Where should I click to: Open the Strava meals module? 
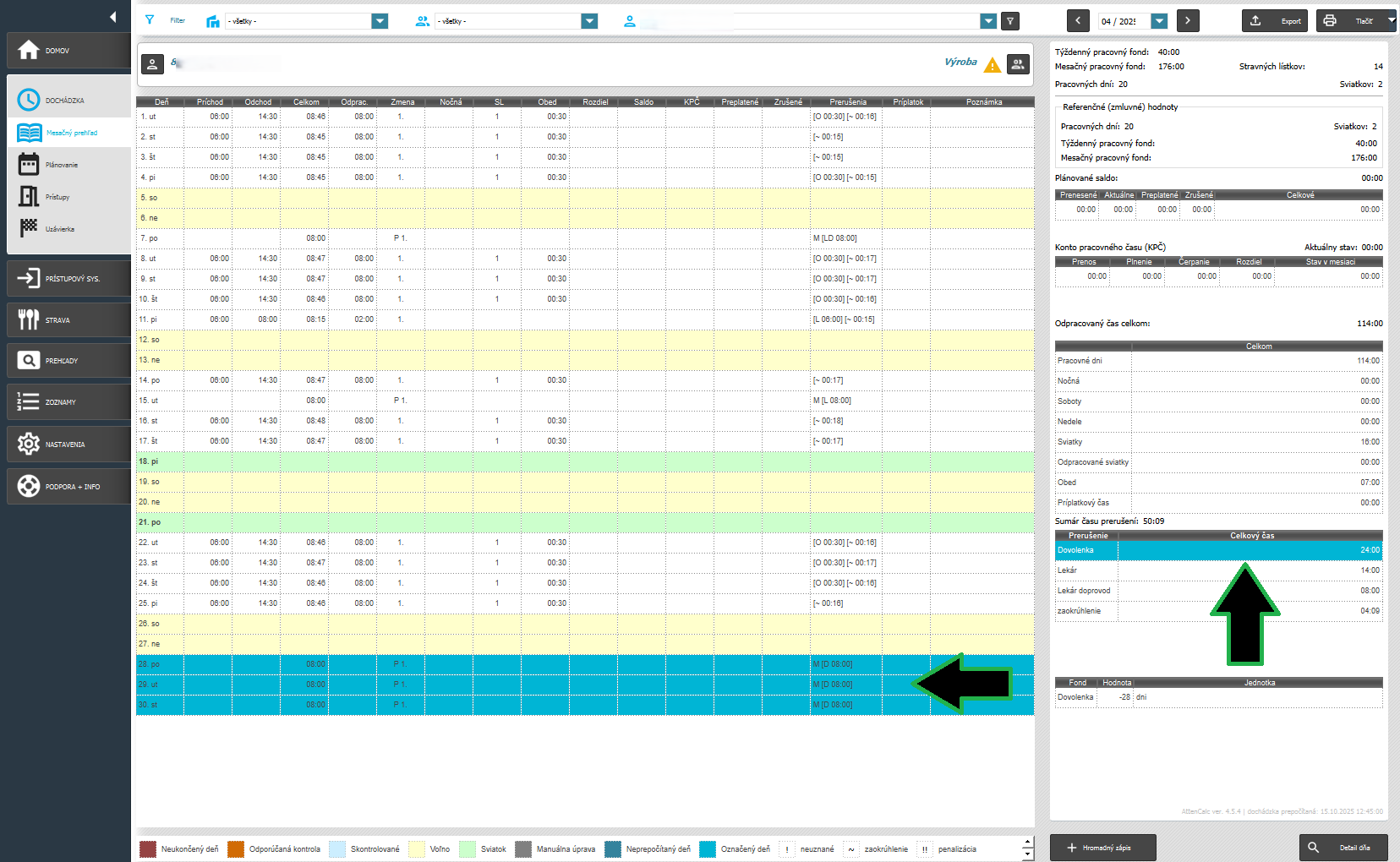68,320
